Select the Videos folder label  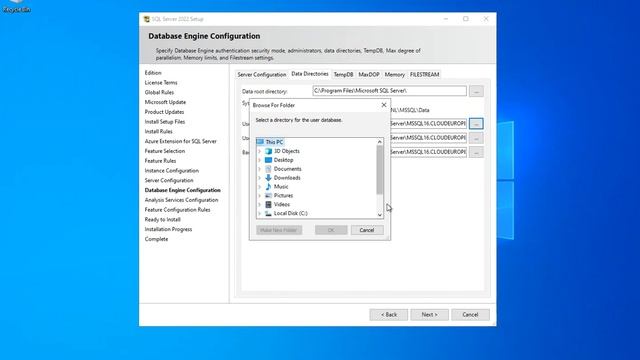(282, 204)
